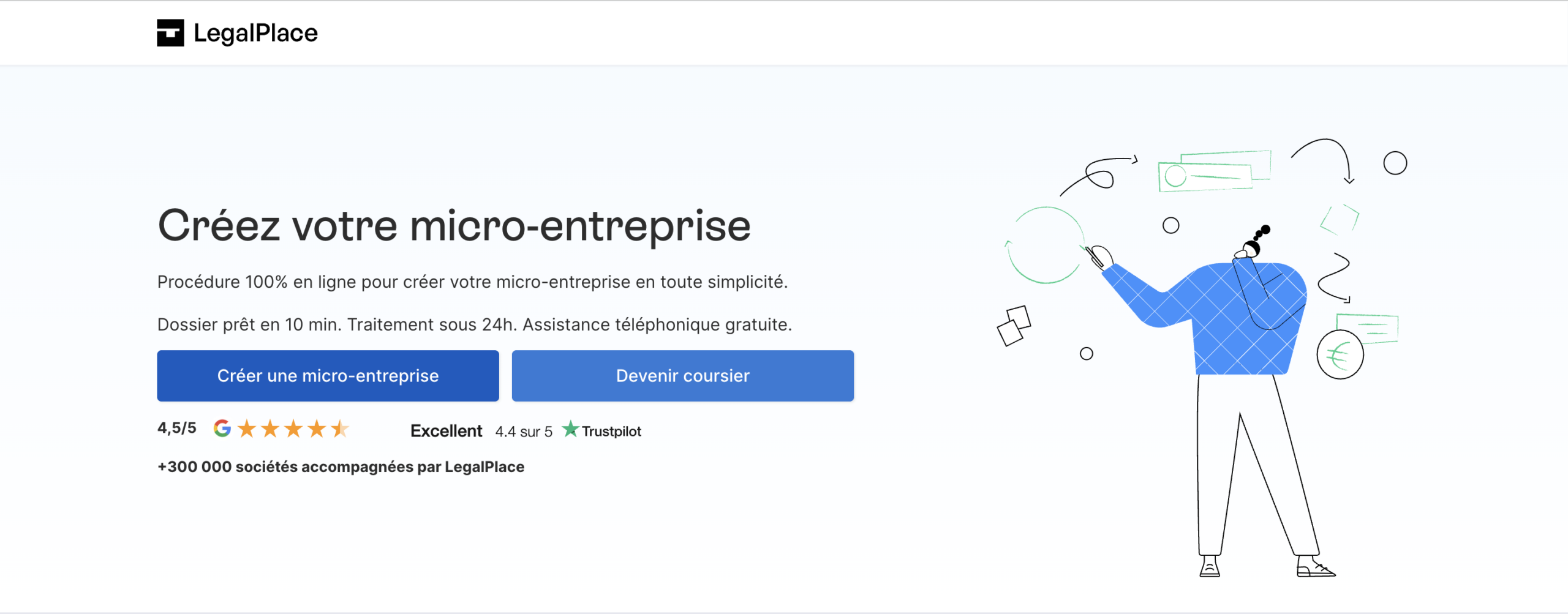Click the Procédure 100% en ligne sentence
Image resolution: width=1568 pixels, height=614 pixels.
pyautogui.click(x=472, y=282)
